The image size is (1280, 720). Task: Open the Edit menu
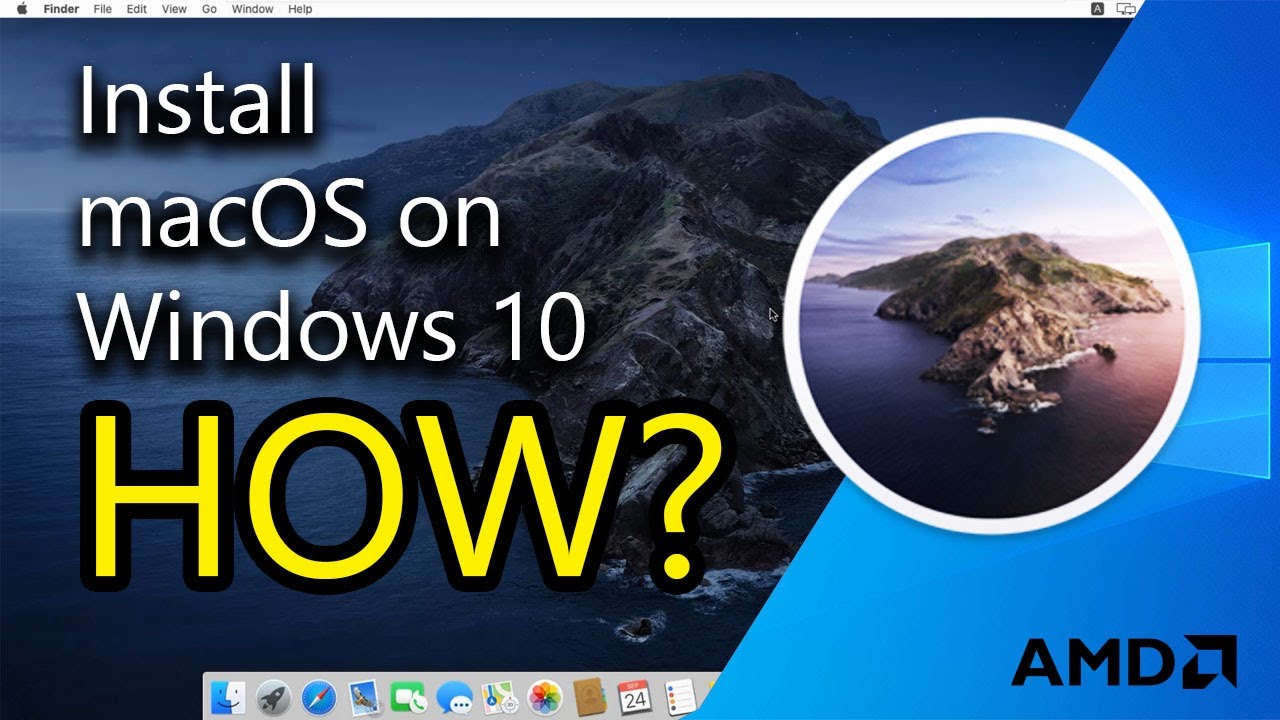coord(136,9)
